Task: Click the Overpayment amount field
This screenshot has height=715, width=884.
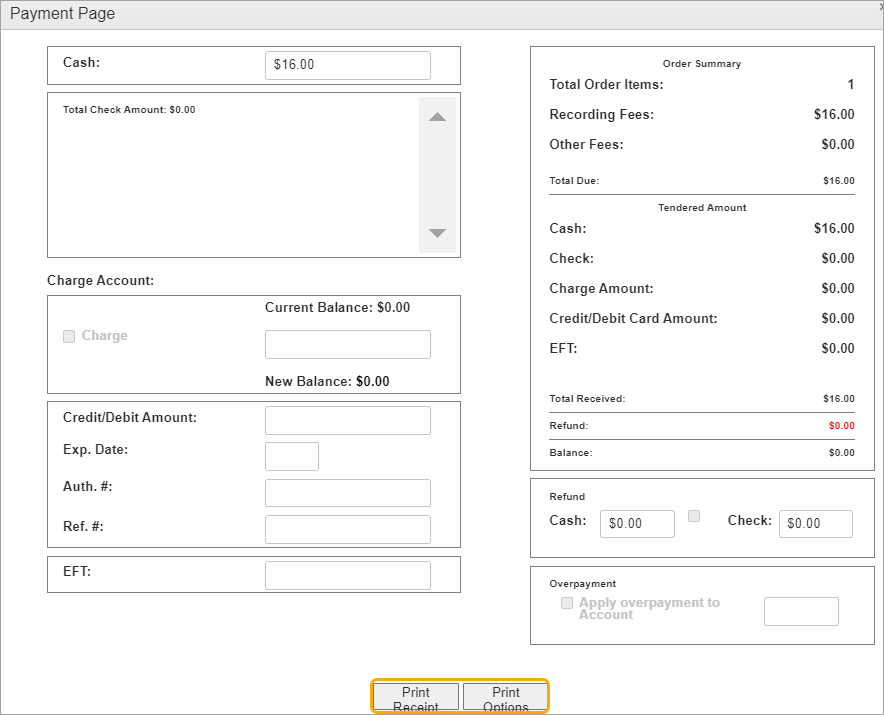Action: pos(800,611)
